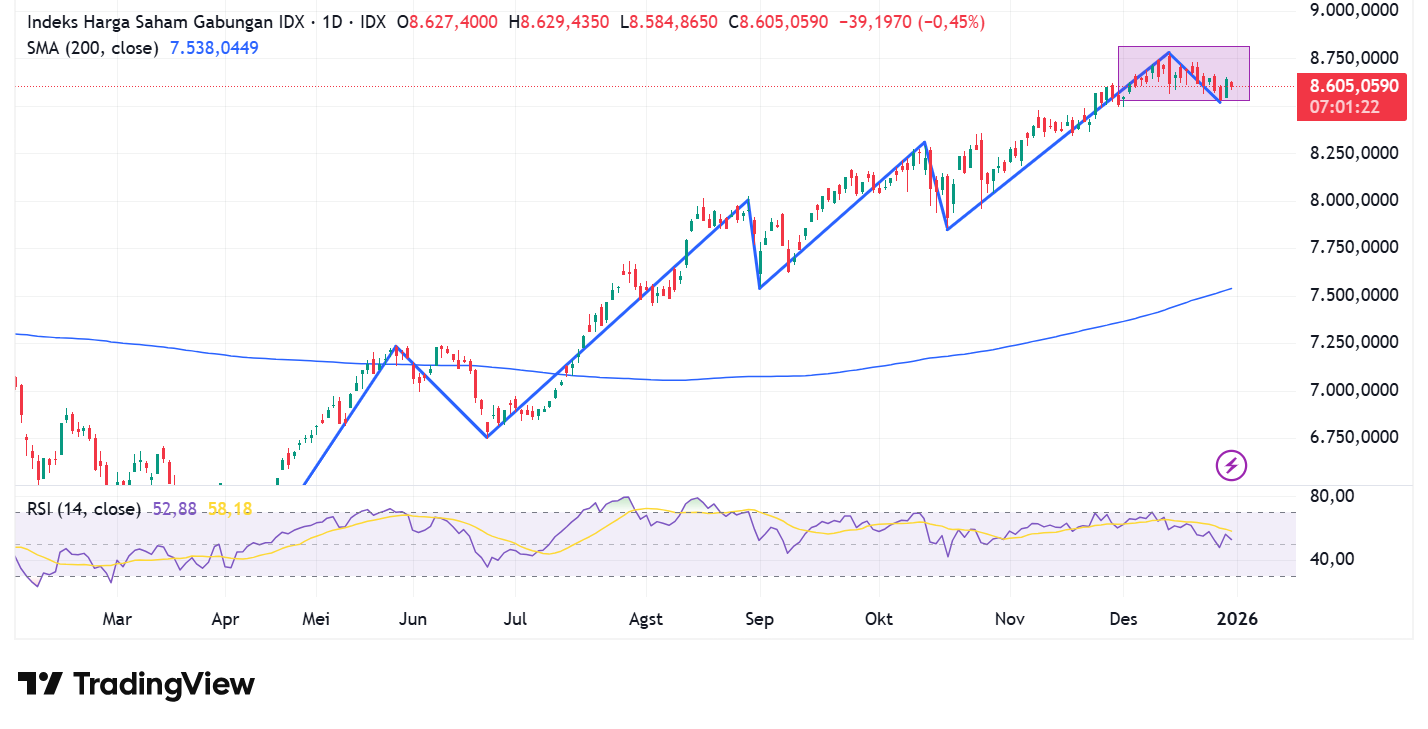Image resolution: width=1428 pixels, height=729 pixels.
Task: Select the blue SMA 200 line
Action: [x=900, y=364]
